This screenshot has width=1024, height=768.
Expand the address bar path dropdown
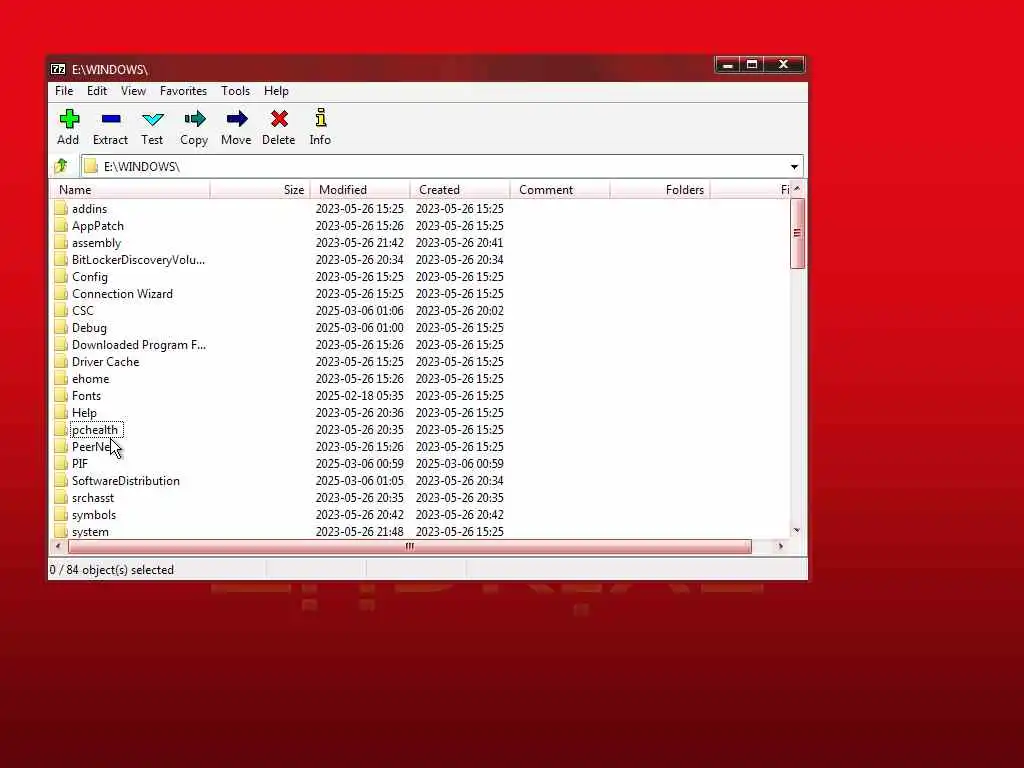point(794,167)
